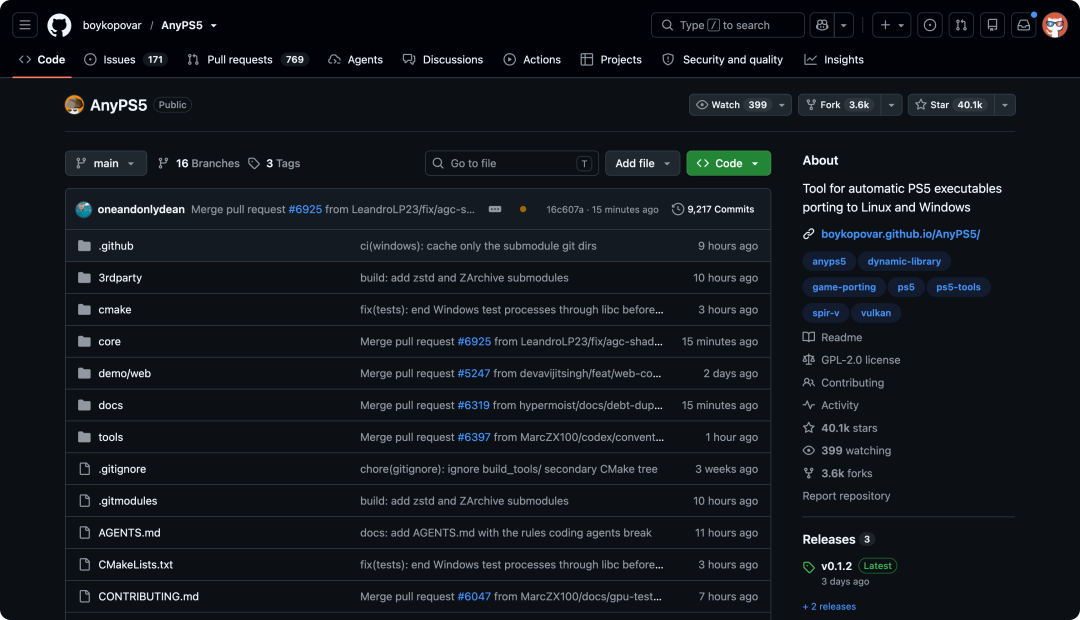Switch to the Pull requests tab
The width and height of the screenshot is (1080, 620).
tap(247, 60)
